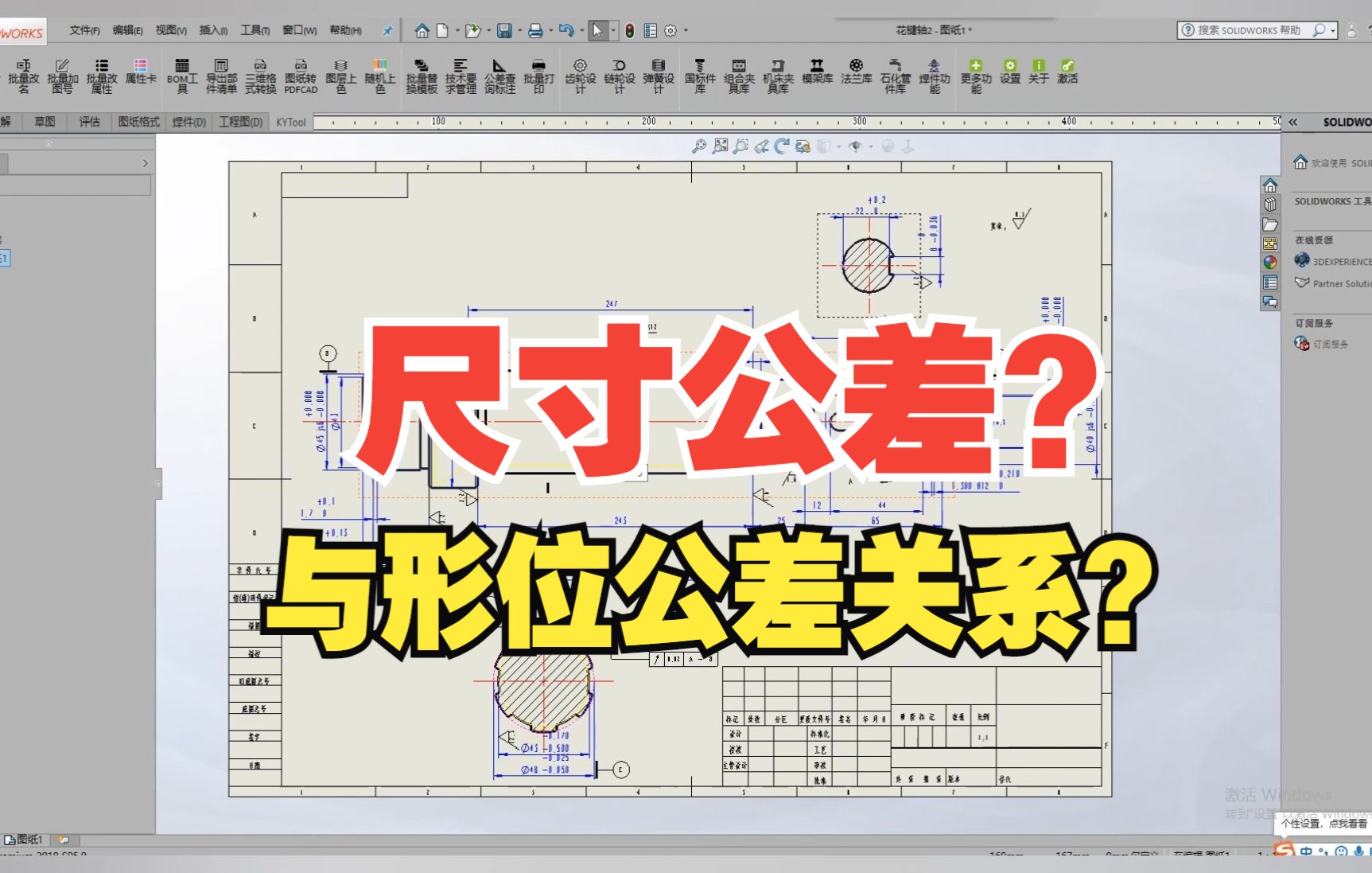
Task: Open Partner Solutions link in task pane
Action: coord(1332,283)
